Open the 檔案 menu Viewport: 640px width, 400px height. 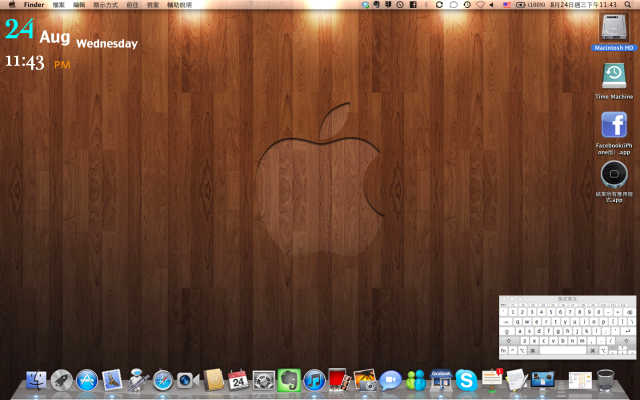pos(59,5)
